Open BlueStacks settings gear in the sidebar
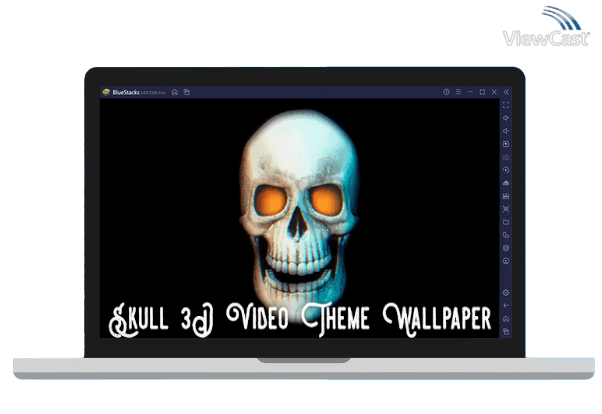602x414 pixels. coord(506,293)
